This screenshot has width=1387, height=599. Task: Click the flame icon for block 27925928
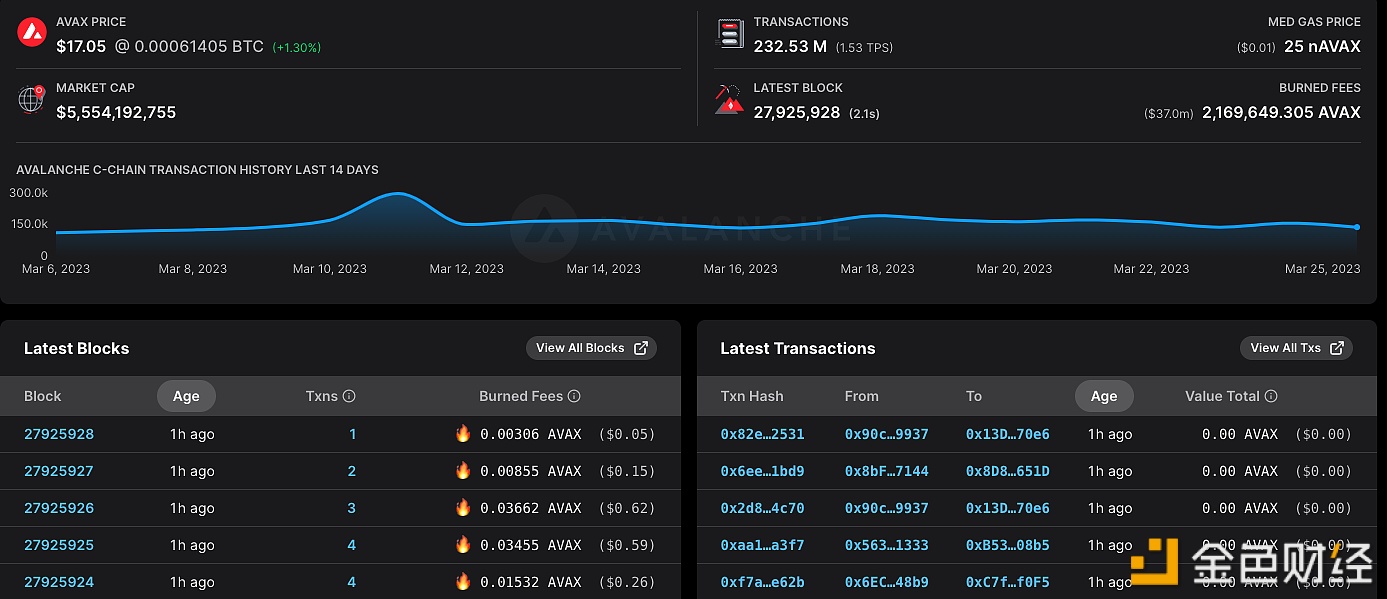click(x=463, y=434)
